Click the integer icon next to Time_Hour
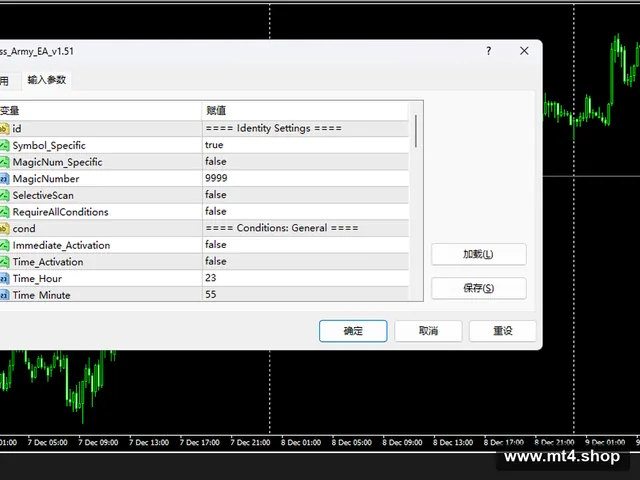640x480 pixels. click(4, 279)
